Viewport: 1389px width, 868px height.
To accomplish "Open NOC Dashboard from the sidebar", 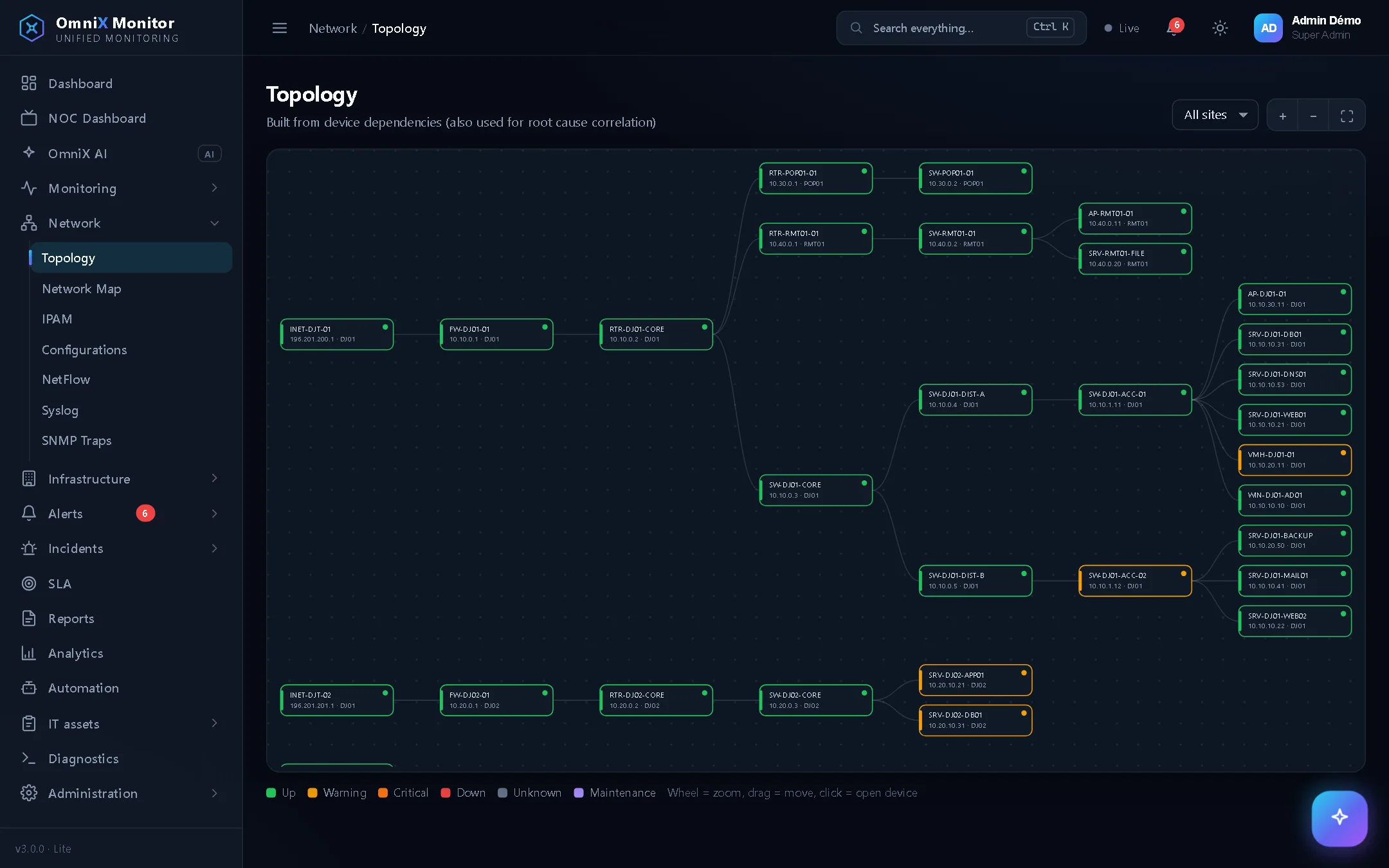I will coord(121,118).
